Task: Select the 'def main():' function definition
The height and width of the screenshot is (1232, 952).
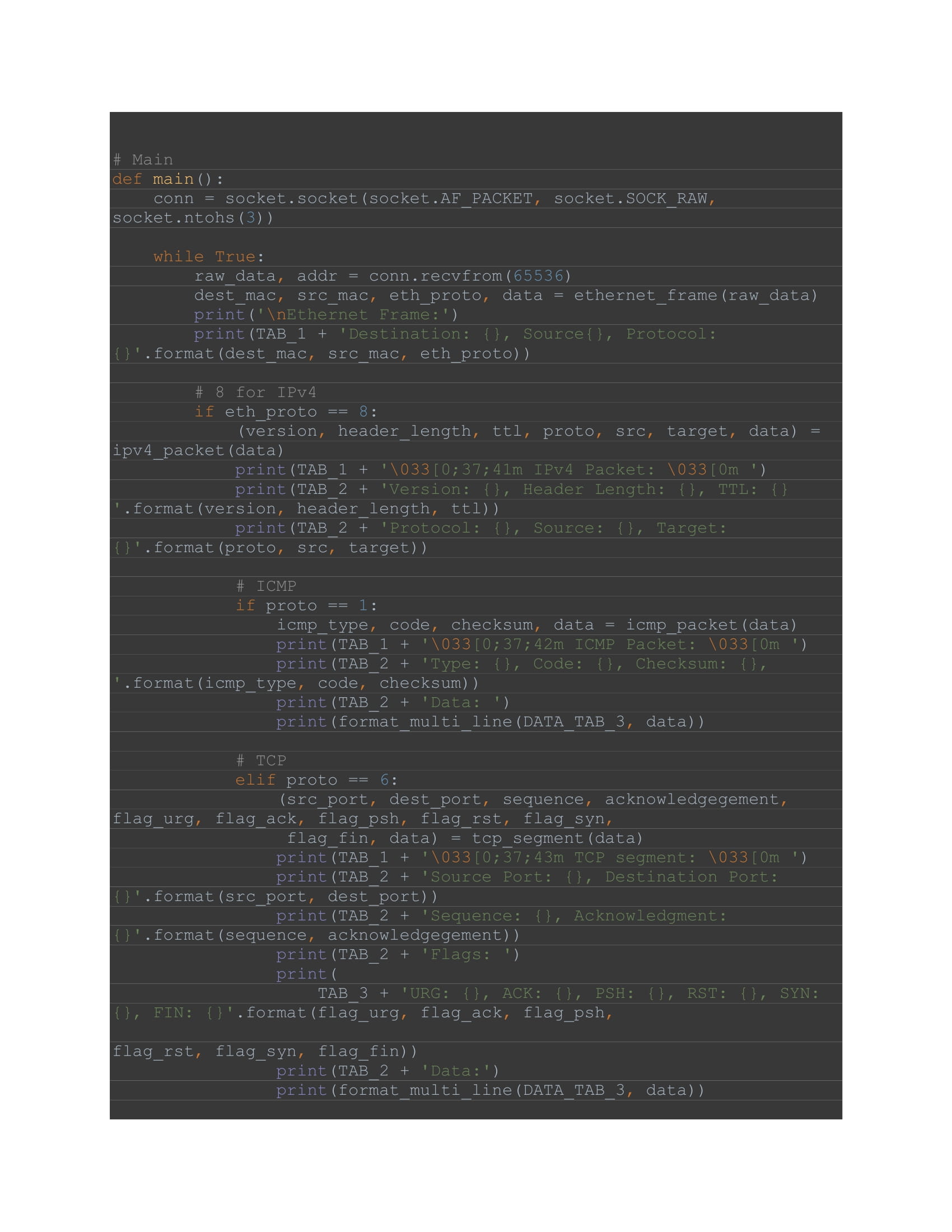Action: click(166, 179)
